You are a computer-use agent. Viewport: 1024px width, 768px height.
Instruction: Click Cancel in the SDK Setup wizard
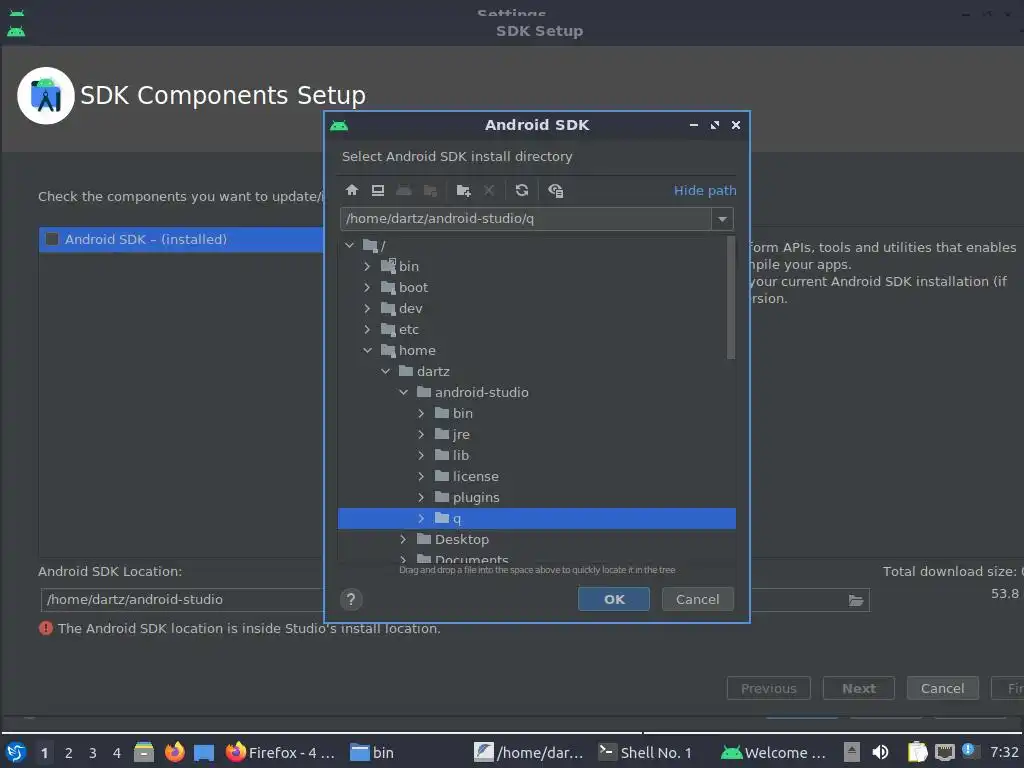[942, 688]
